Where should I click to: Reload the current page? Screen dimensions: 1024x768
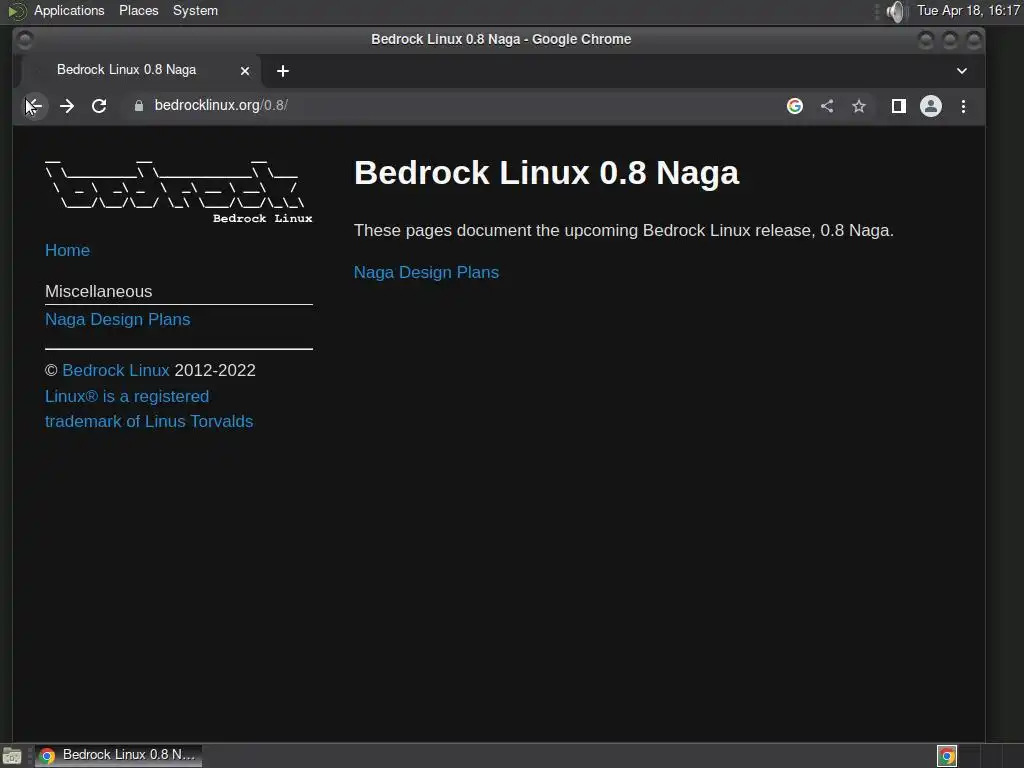(99, 106)
